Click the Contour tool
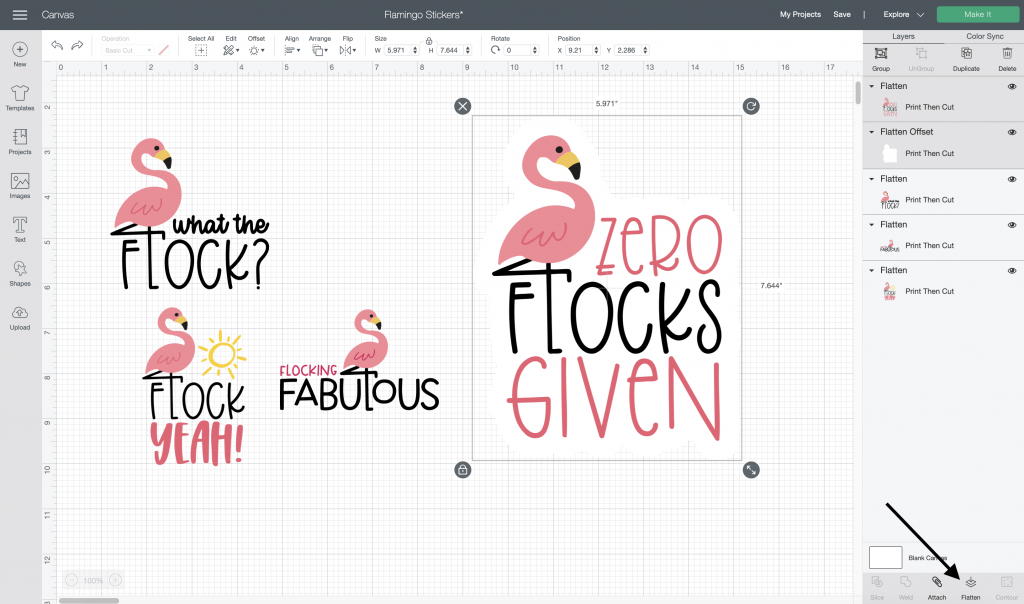The width and height of the screenshot is (1024, 604). click(1006, 587)
